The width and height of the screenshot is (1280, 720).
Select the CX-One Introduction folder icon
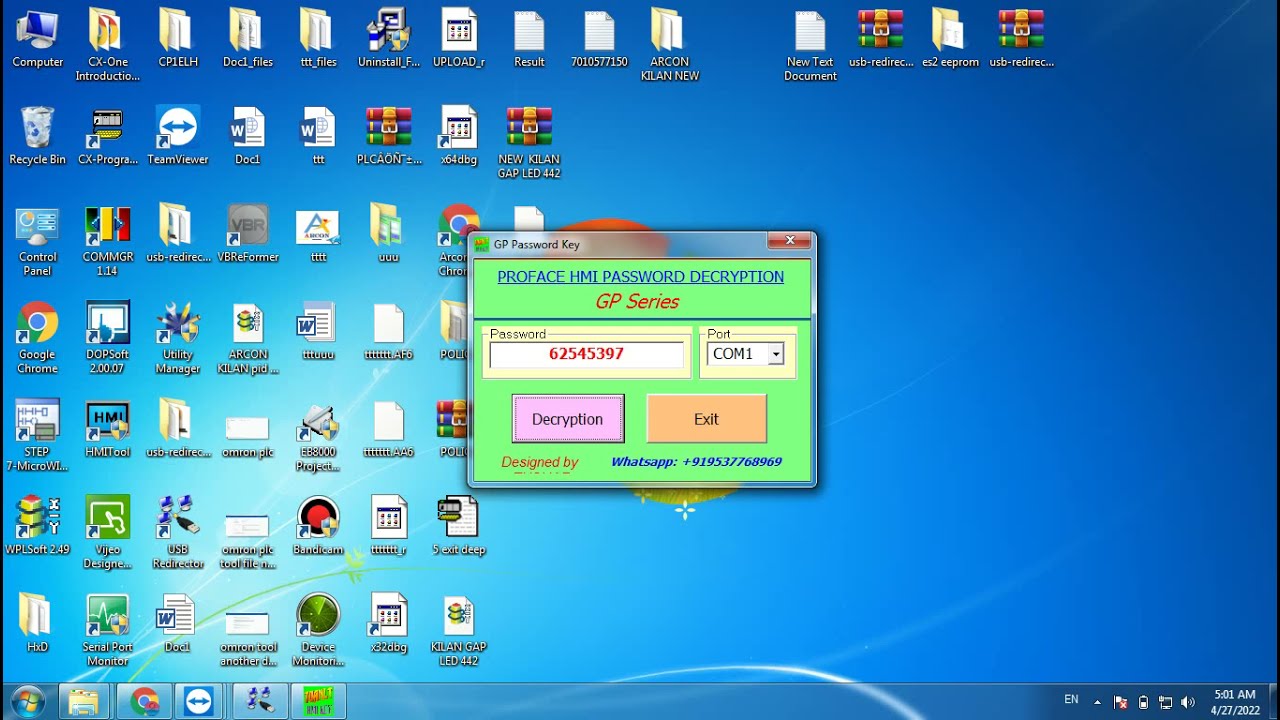pyautogui.click(x=107, y=46)
